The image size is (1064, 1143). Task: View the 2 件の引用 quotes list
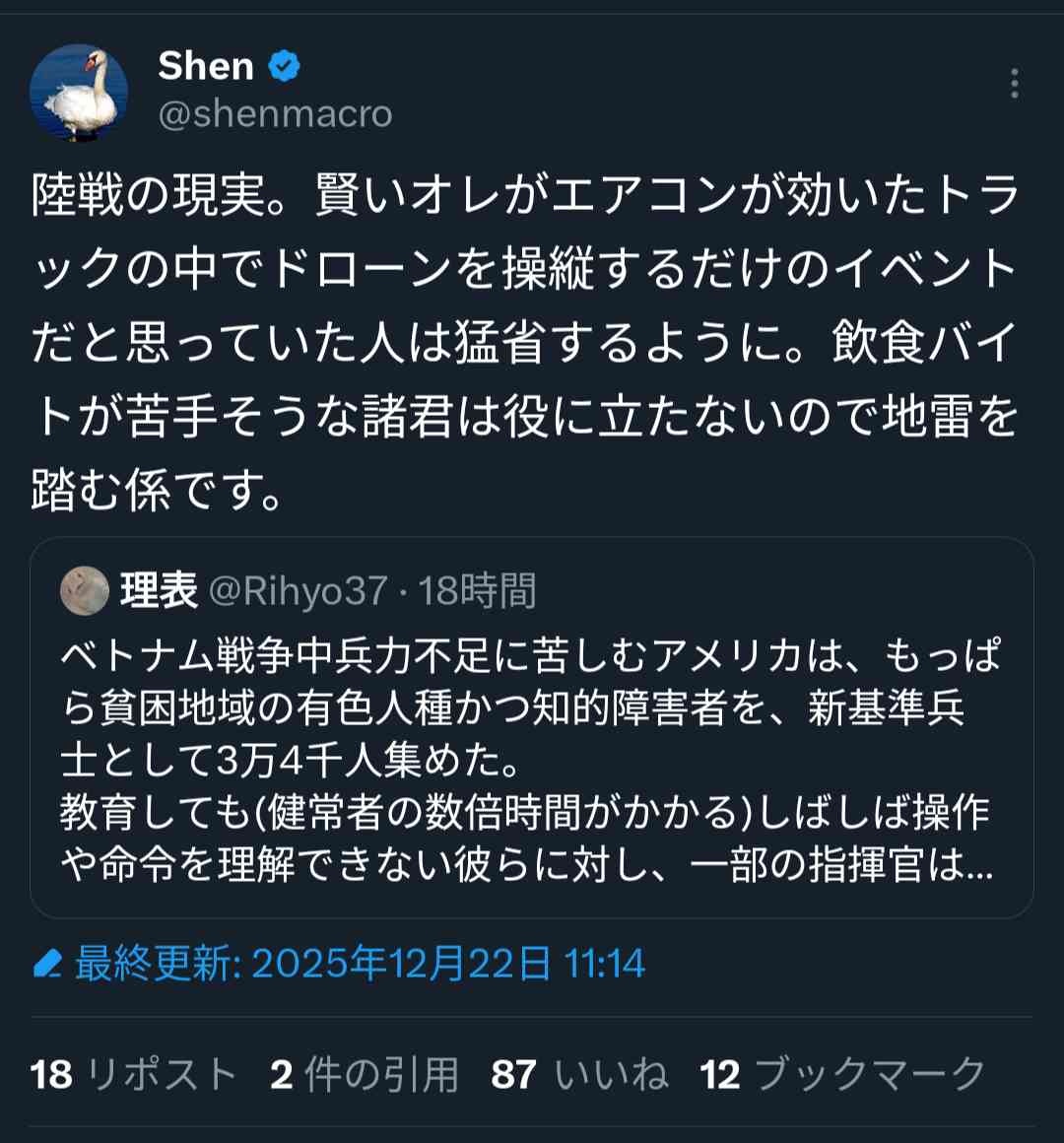365,1074
